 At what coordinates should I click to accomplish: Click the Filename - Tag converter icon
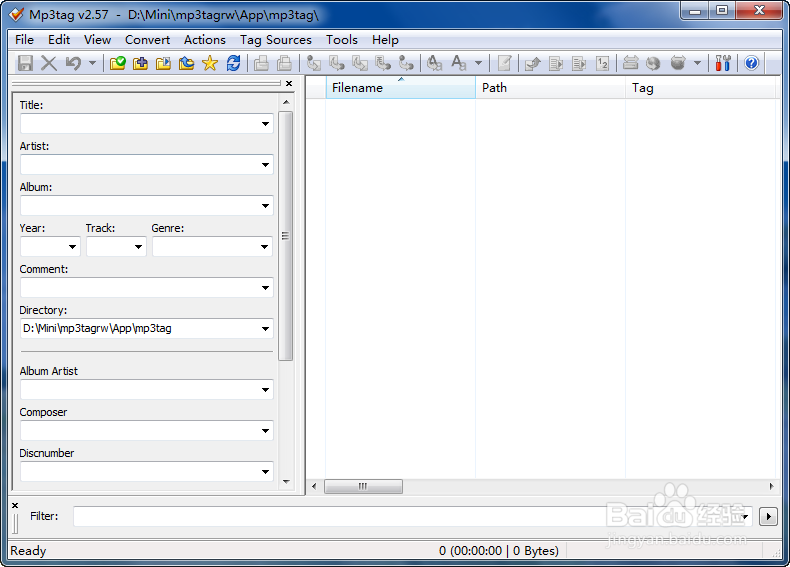coord(337,64)
